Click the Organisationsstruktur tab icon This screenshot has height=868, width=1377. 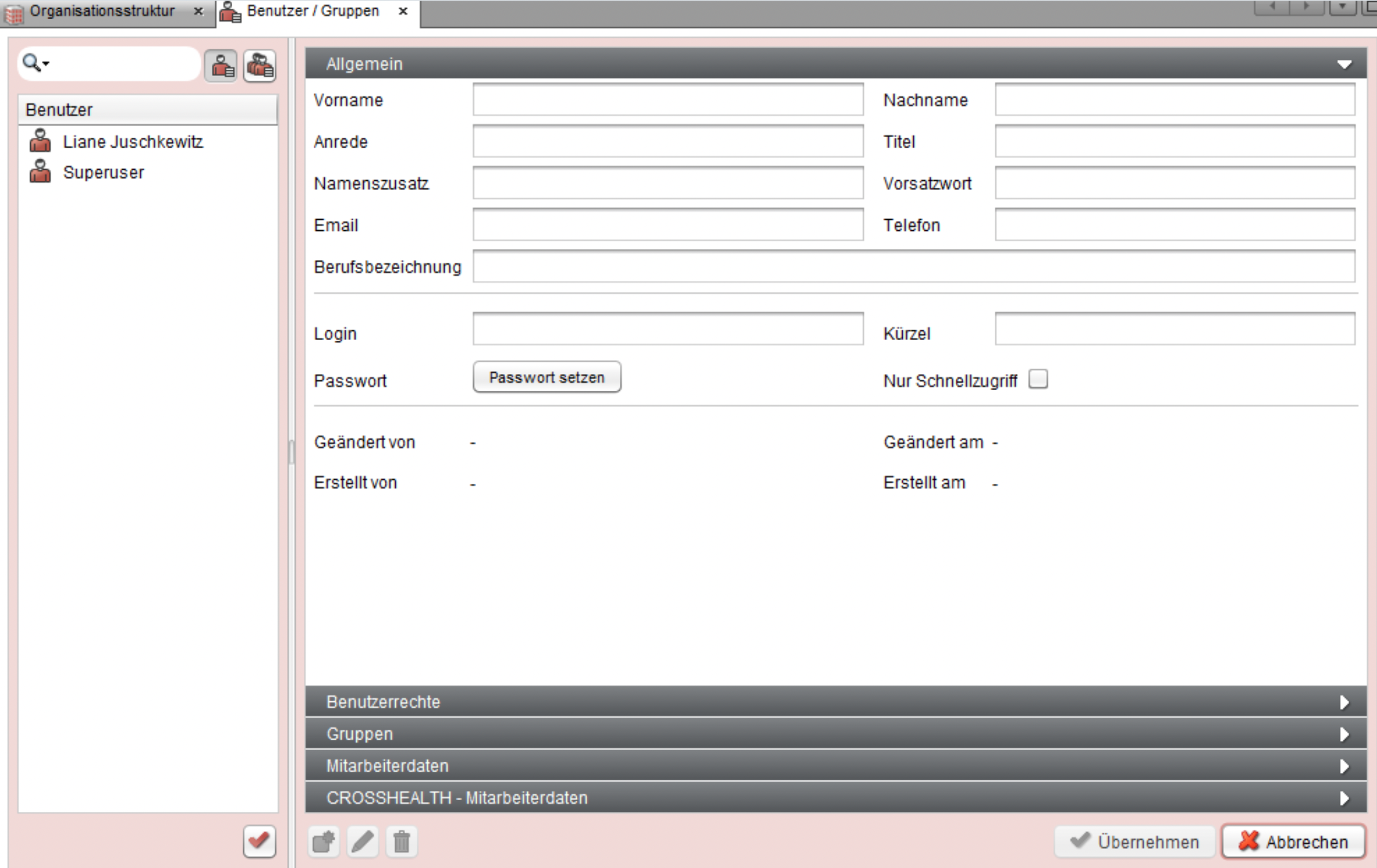point(14,14)
